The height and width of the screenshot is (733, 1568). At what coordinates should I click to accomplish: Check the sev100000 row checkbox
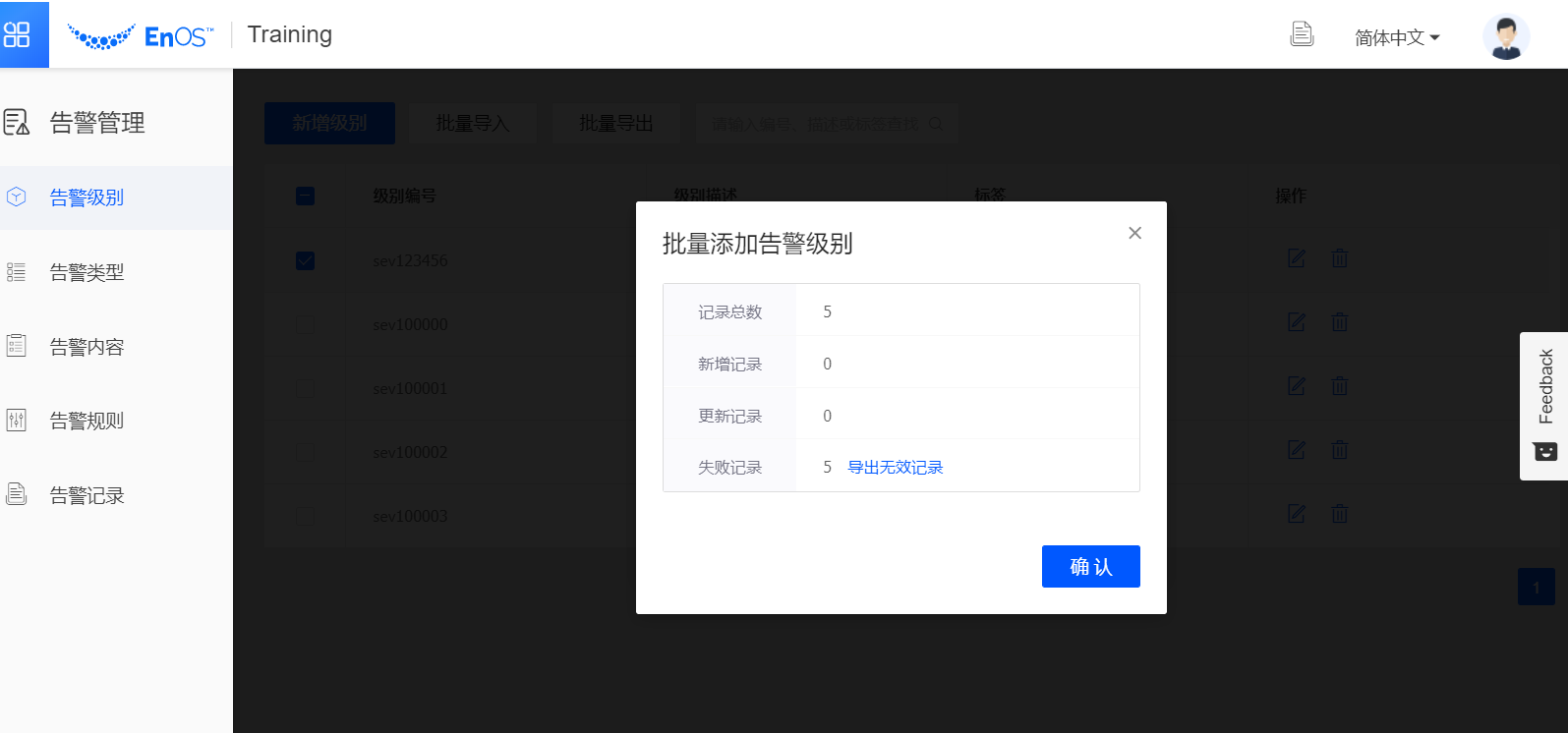pos(305,324)
